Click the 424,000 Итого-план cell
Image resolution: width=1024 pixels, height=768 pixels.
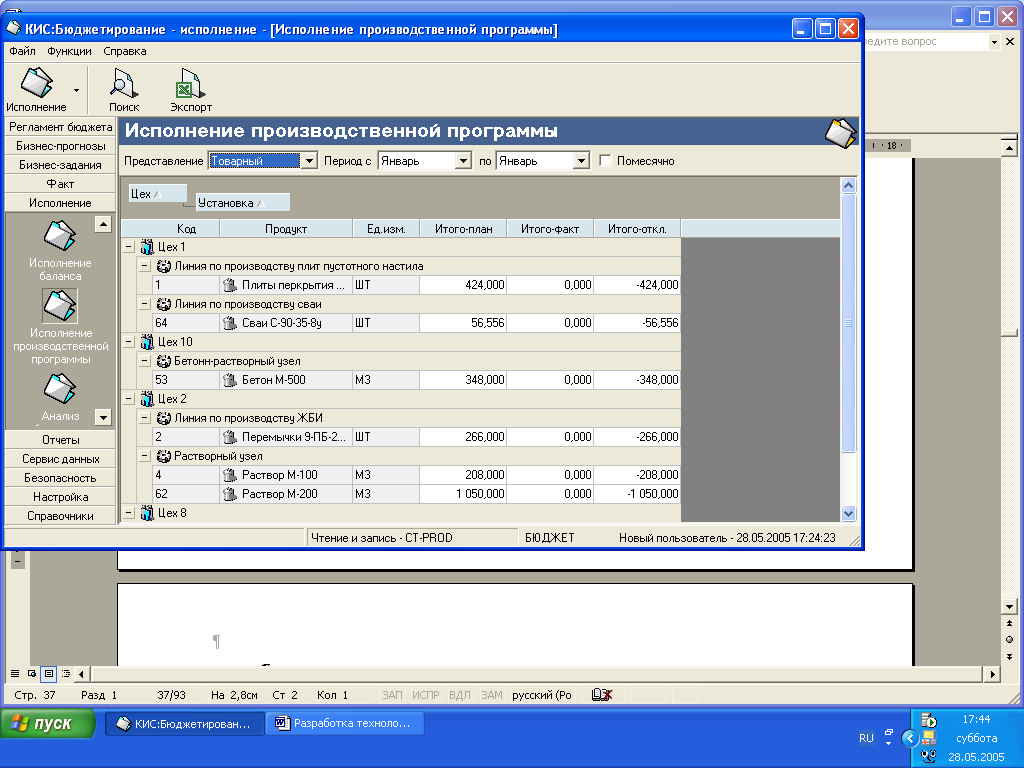coord(464,285)
